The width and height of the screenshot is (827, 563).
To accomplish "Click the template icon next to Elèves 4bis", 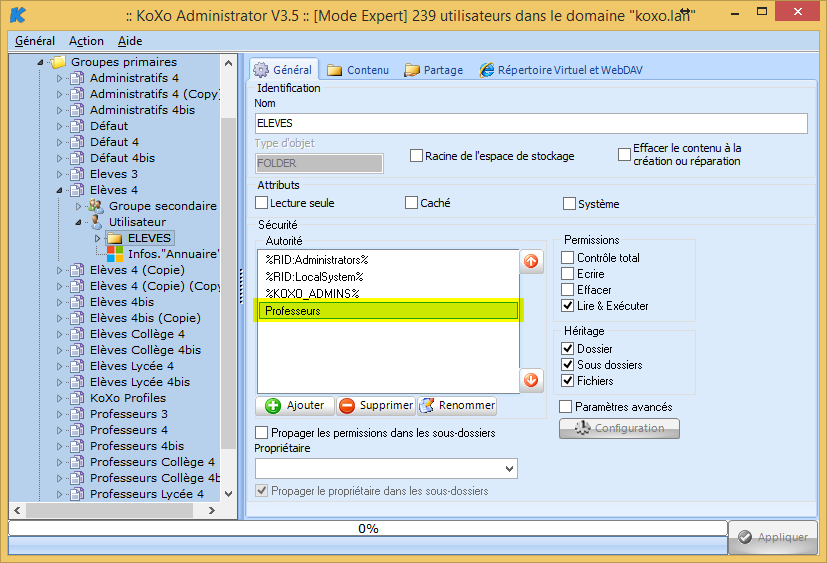I will pyautogui.click(x=77, y=302).
